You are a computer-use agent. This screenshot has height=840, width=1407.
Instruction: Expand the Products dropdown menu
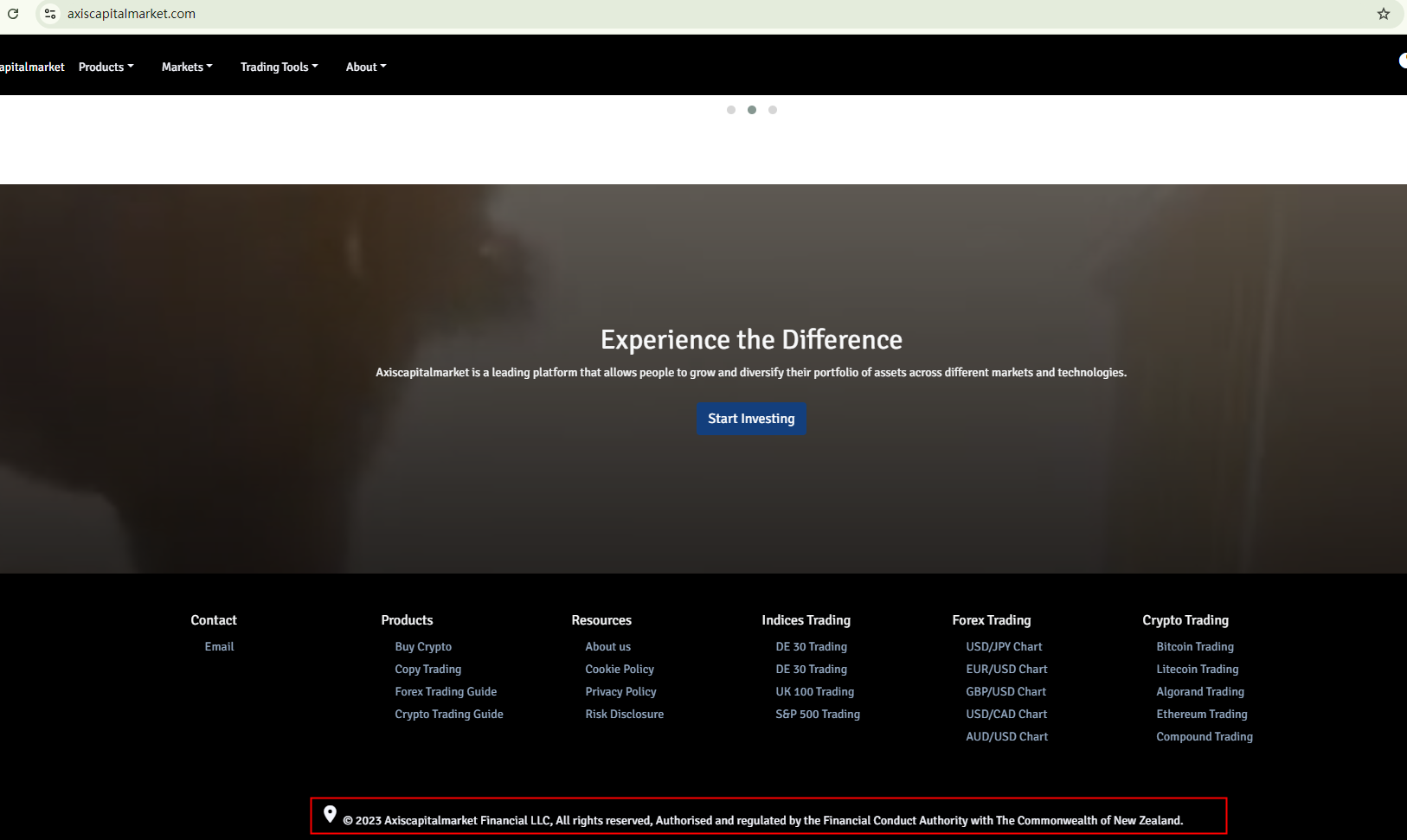coord(106,67)
